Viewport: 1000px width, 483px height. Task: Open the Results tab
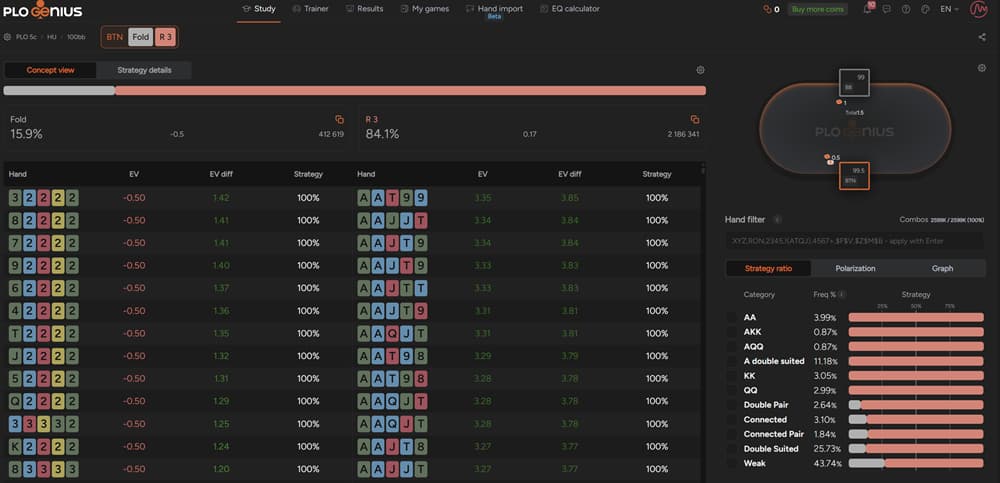[x=364, y=9]
